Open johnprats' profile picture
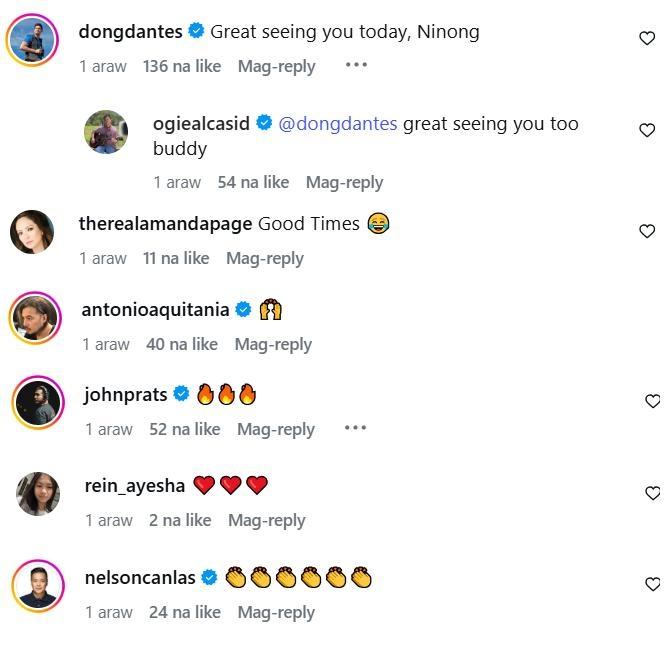 pos(37,403)
